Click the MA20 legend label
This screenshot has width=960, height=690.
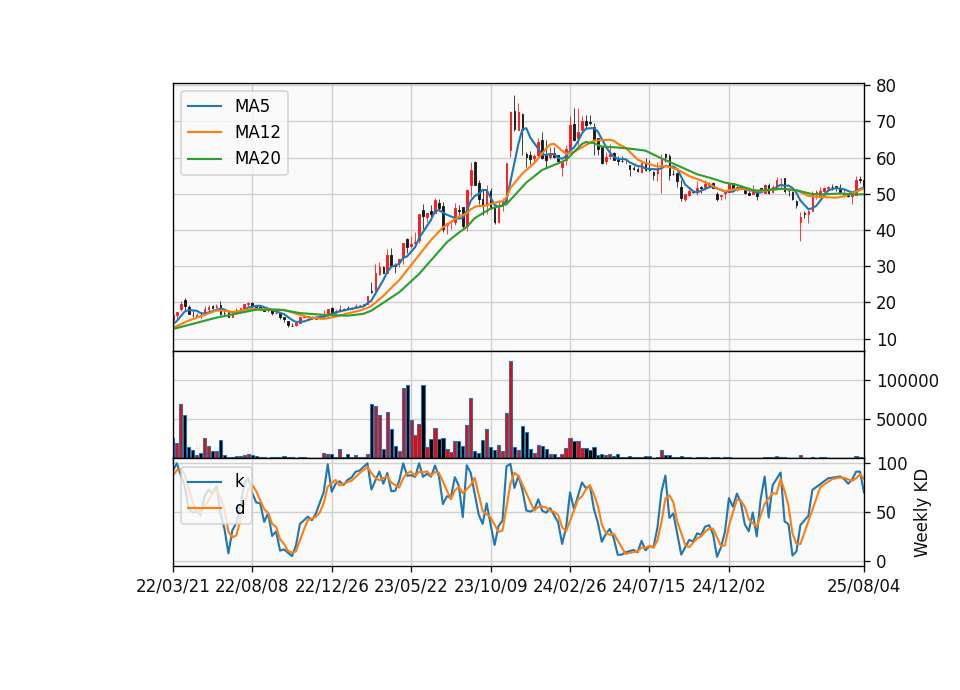point(257,158)
